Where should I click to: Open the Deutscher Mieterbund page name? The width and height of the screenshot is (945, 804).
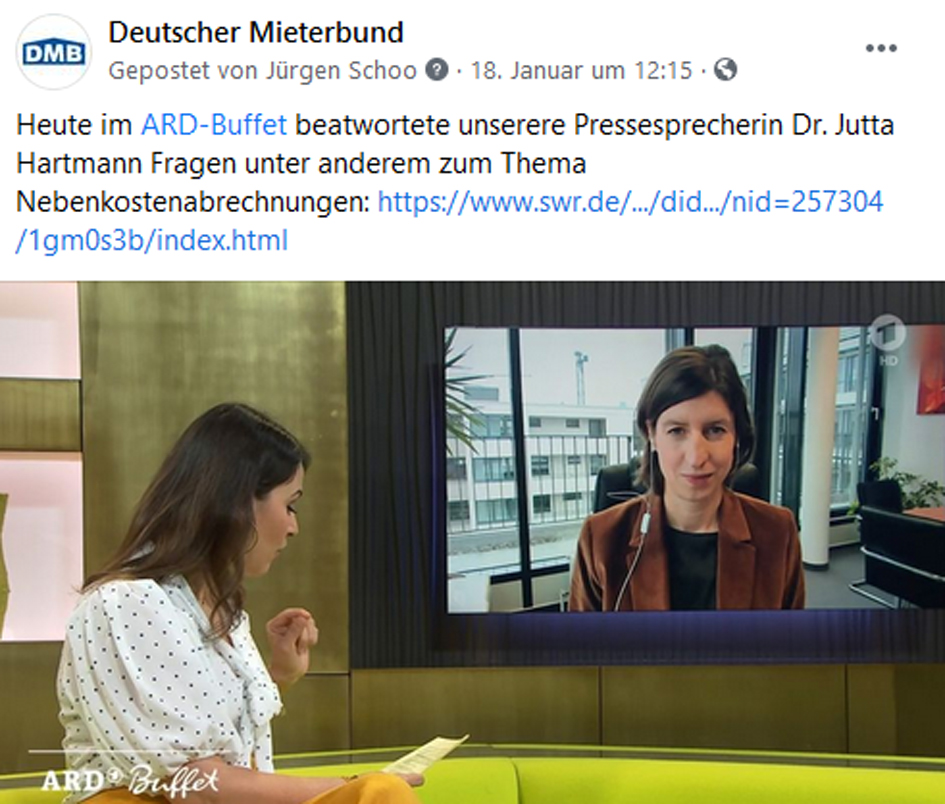pyautogui.click(x=256, y=32)
